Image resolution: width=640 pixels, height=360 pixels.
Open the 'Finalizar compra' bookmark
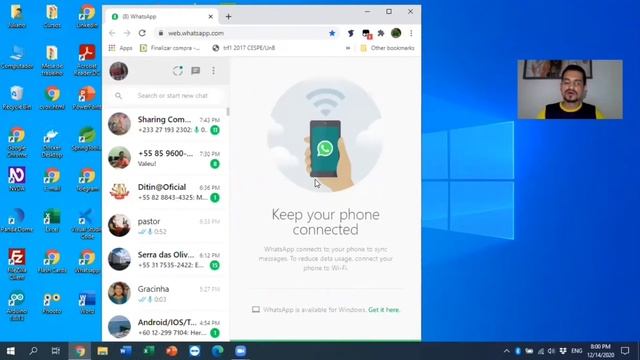click(x=170, y=48)
